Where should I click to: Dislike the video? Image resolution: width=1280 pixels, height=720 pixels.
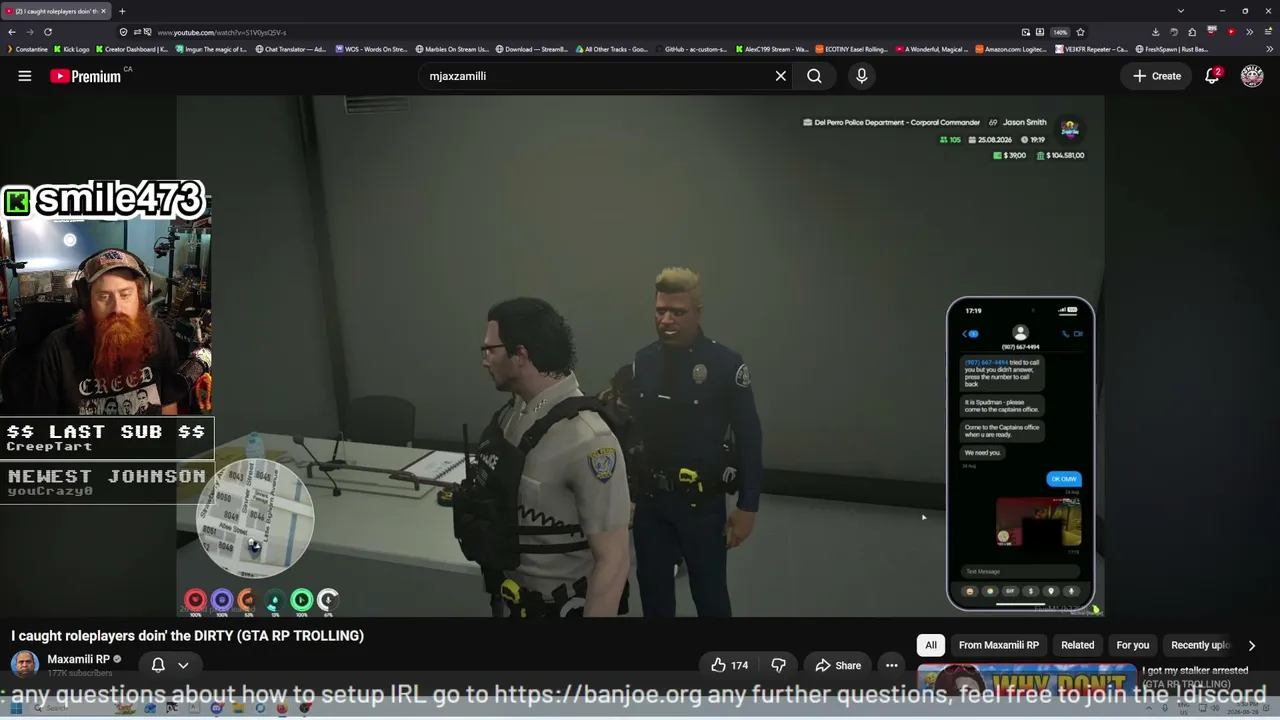(778, 665)
